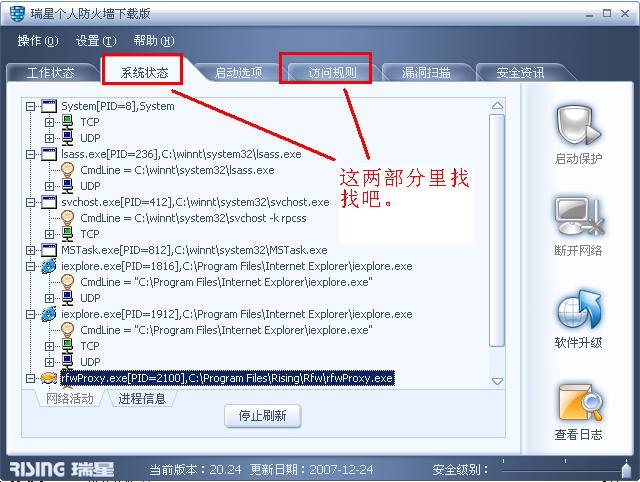
Task: Click the TCP network icon under System
Action: (x=67, y=122)
